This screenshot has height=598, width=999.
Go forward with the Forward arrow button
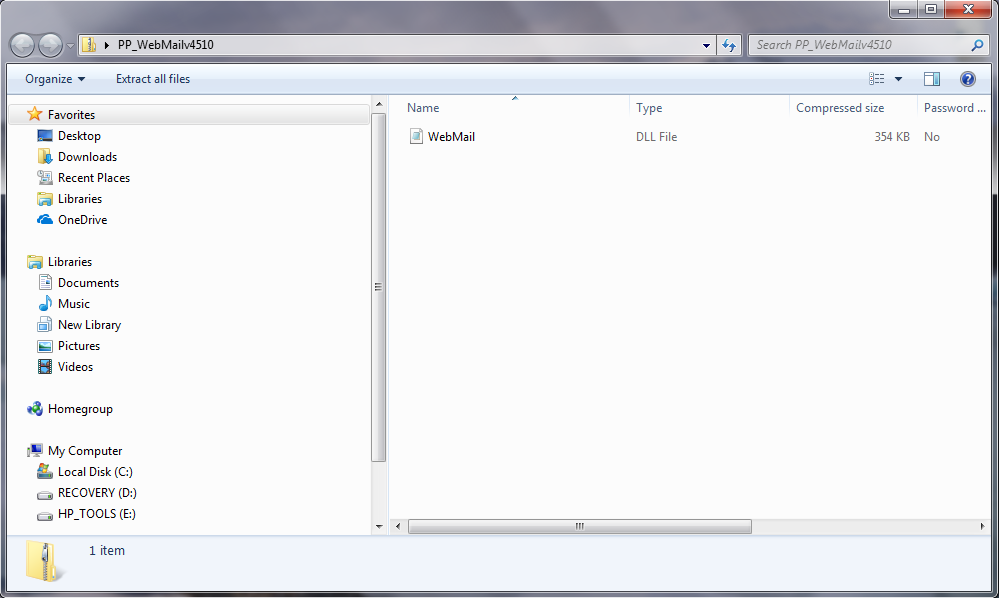[51, 45]
